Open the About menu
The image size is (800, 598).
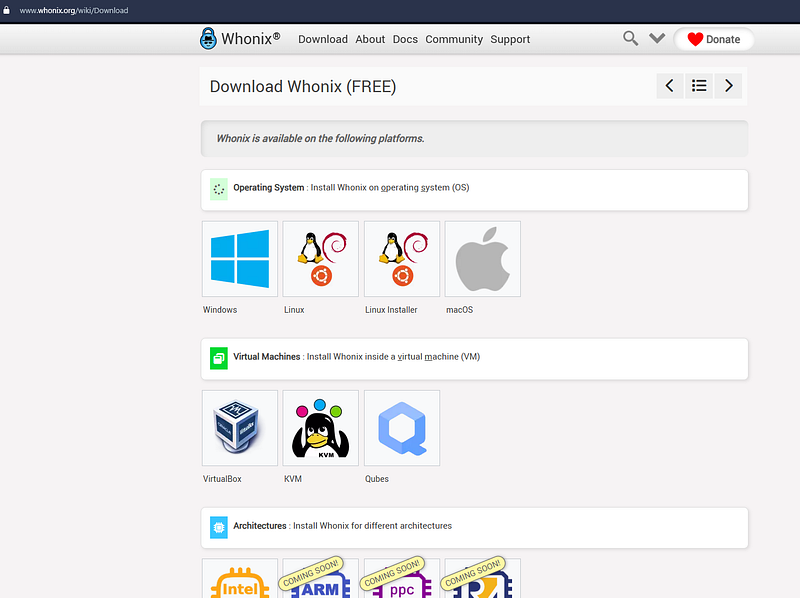tap(370, 39)
